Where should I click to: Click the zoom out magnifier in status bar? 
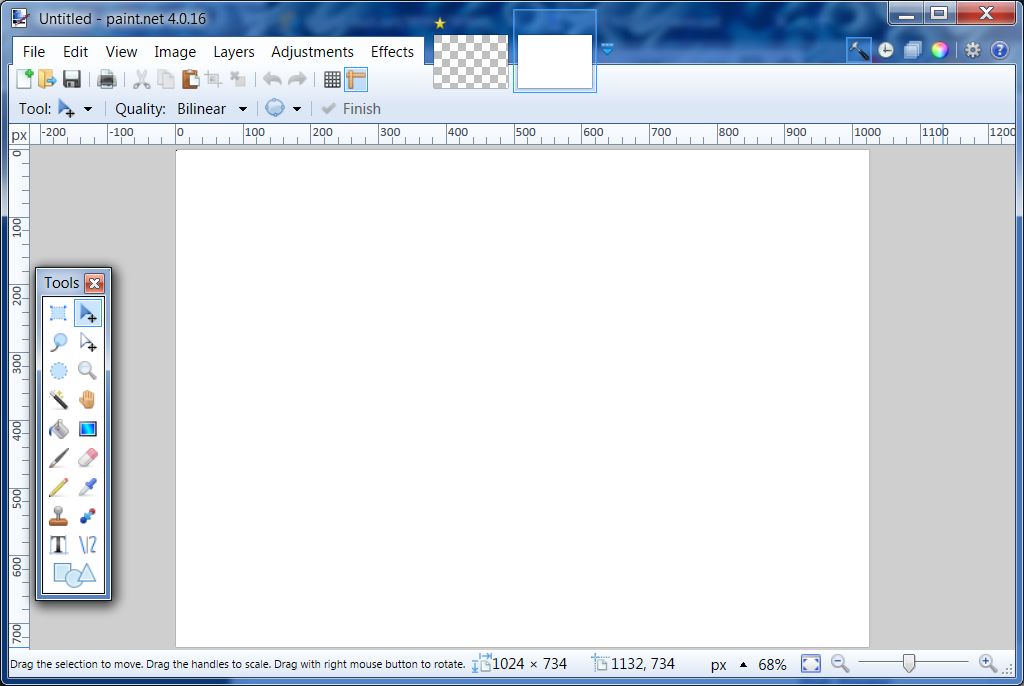click(x=840, y=664)
